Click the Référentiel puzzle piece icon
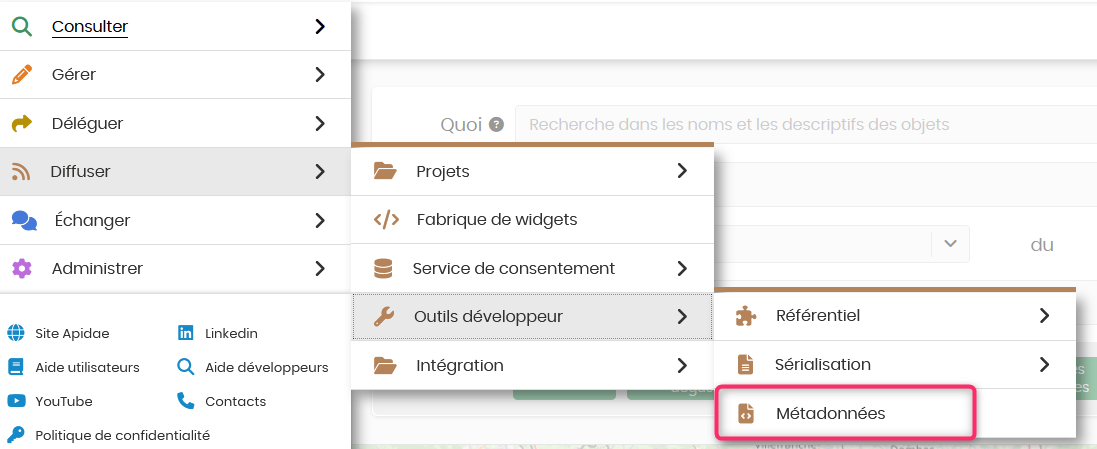The height and width of the screenshot is (449, 1097). pyautogui.click(x=745, y=316)
